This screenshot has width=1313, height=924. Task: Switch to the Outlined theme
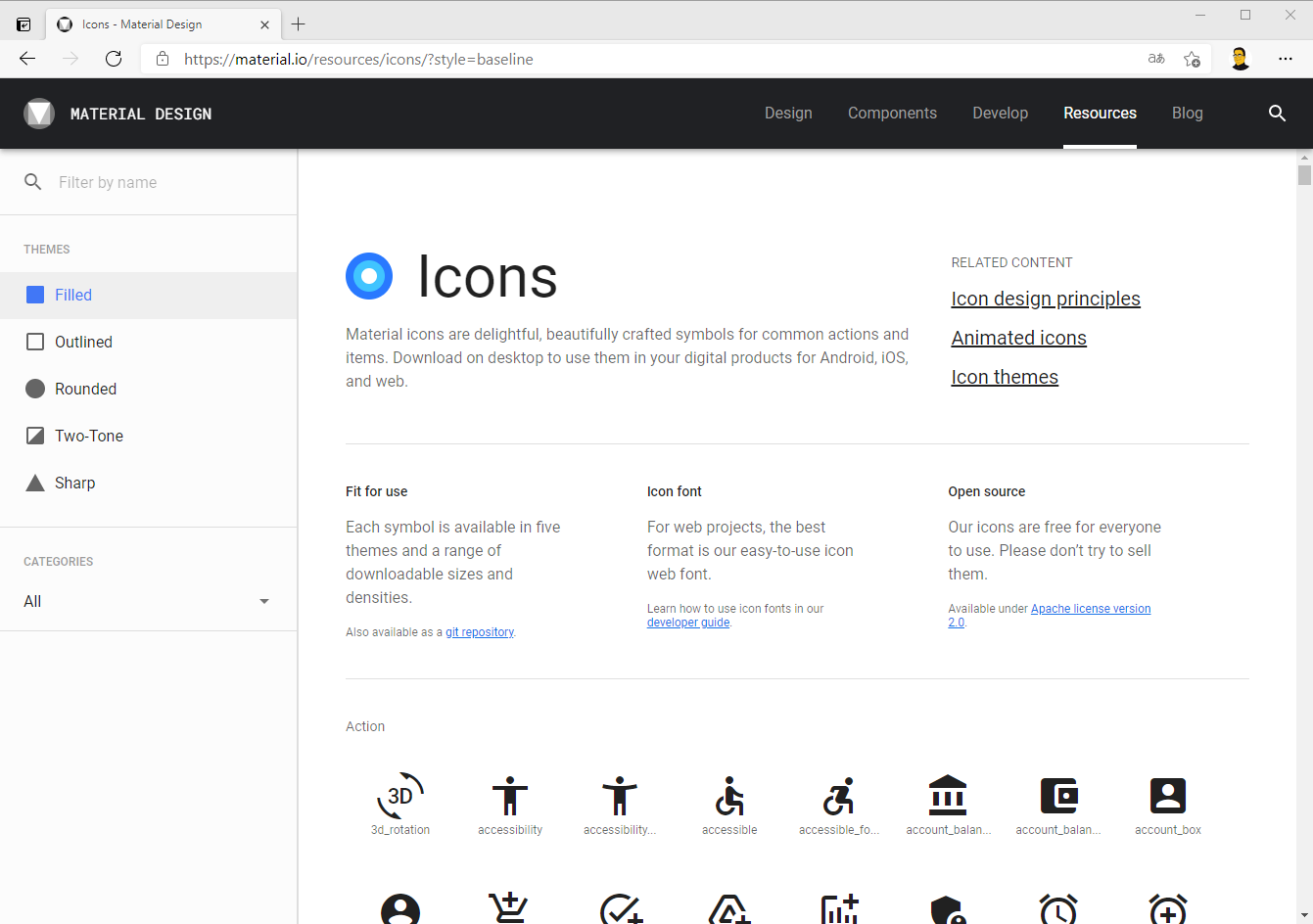tap(83, 342)
